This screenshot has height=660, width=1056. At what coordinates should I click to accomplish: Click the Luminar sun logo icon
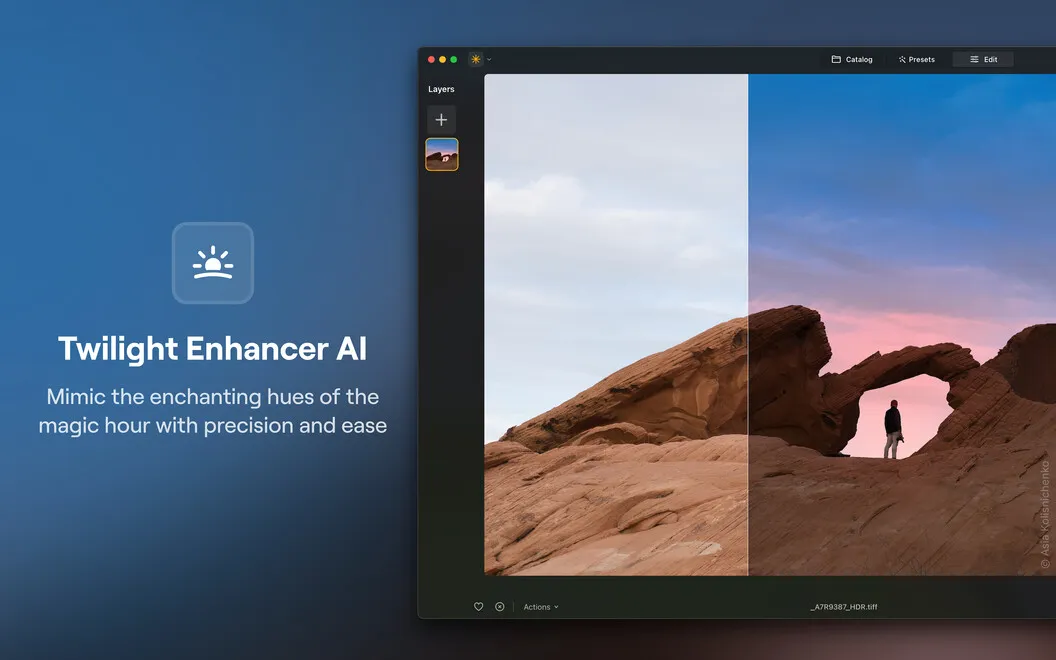coord(475,59)
